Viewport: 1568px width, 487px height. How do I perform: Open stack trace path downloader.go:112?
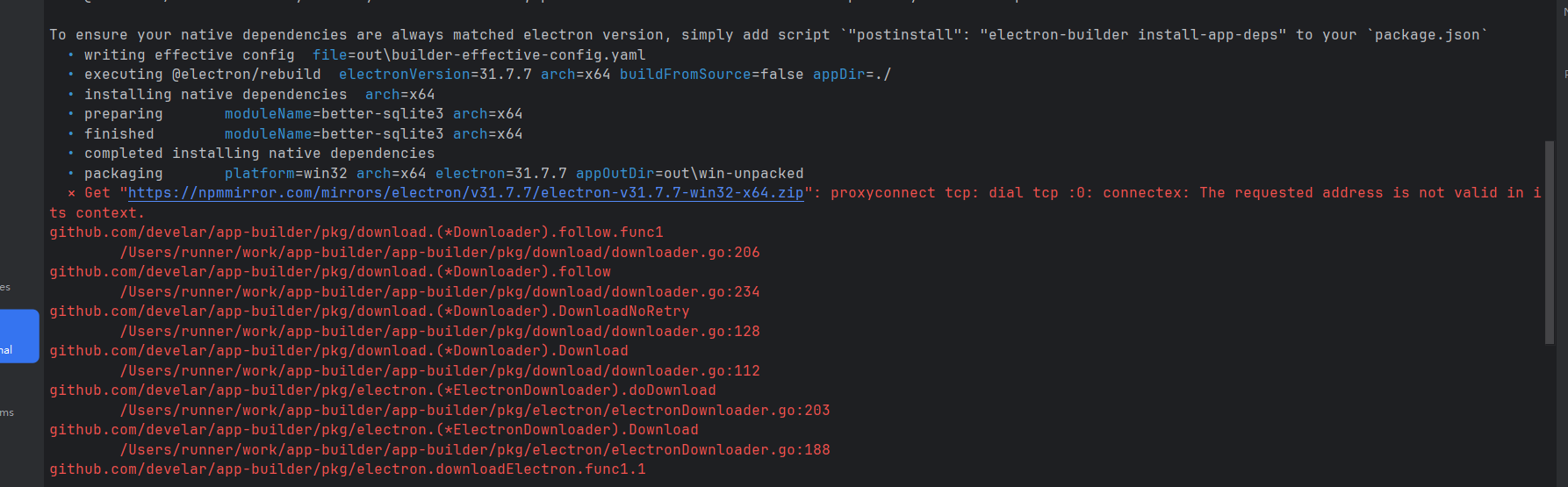click(440, 371)
